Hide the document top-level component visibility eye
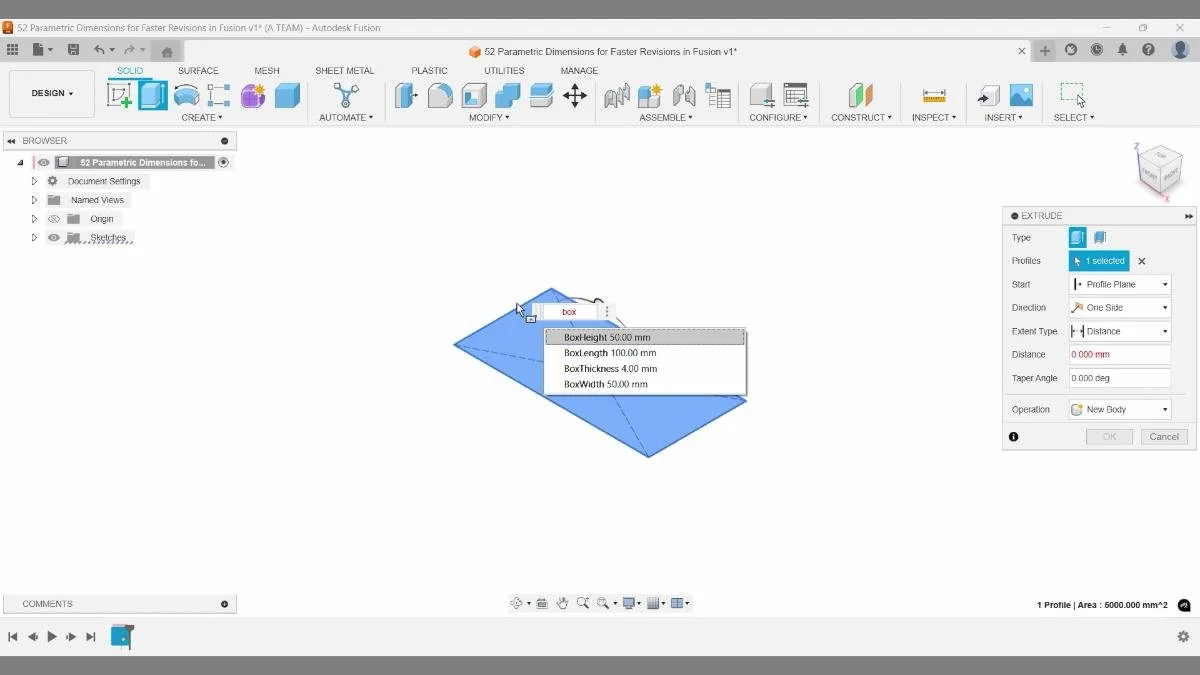The width and height of the screenshot is (1200, 675). (42, 162)
